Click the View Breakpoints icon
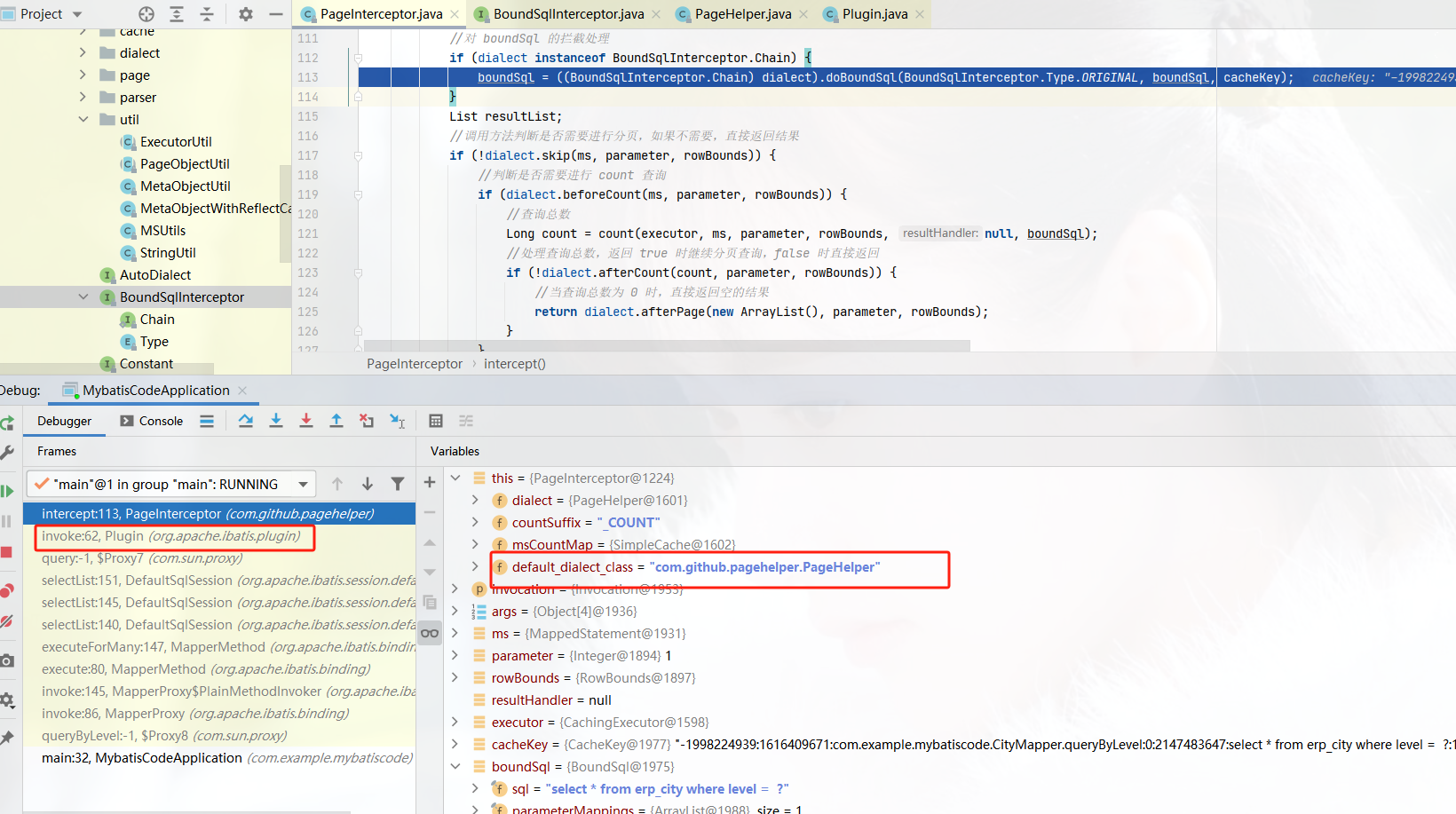1456x814 pixels. click(x=6, y=590)
